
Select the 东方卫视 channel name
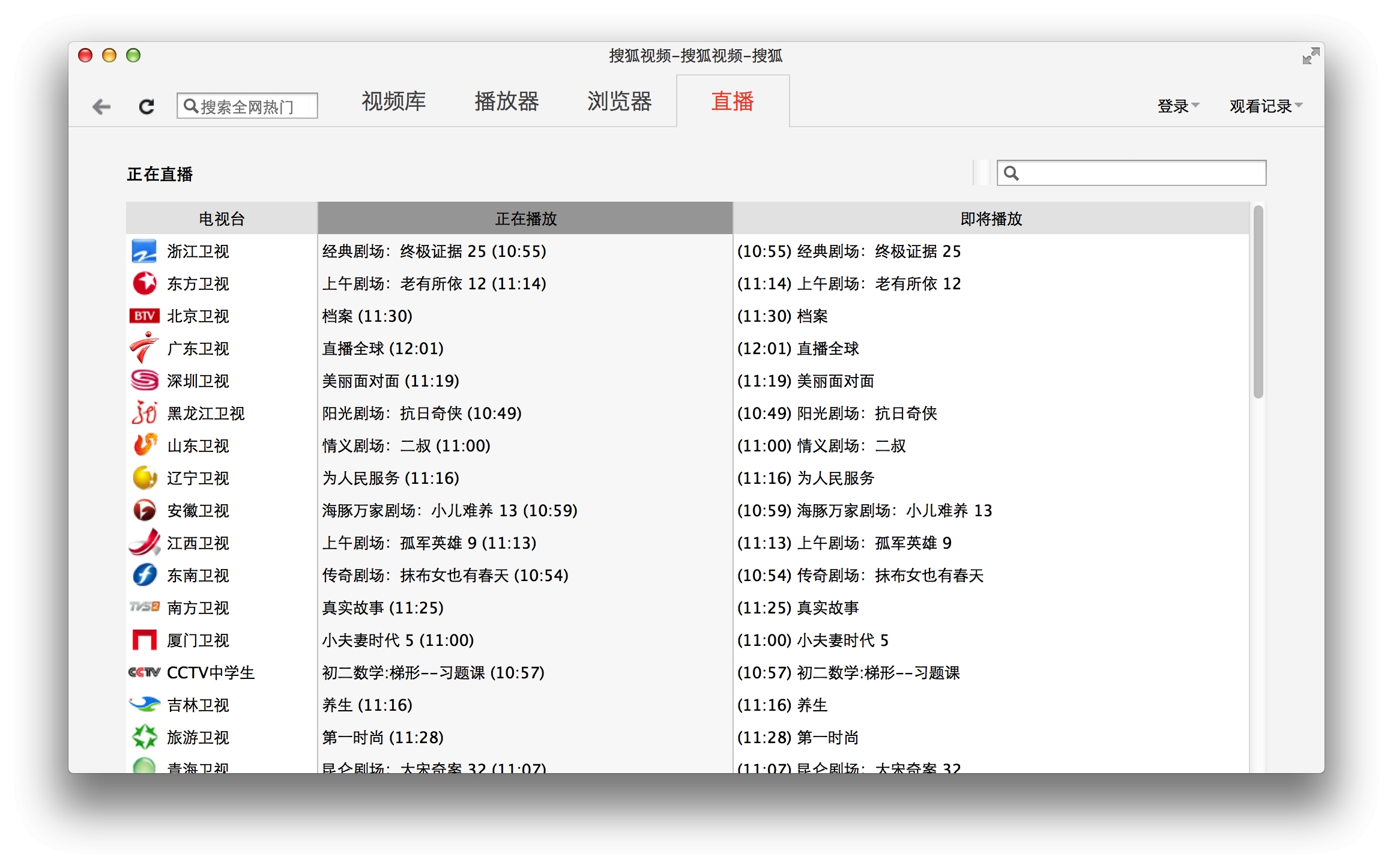click(198, 284)
